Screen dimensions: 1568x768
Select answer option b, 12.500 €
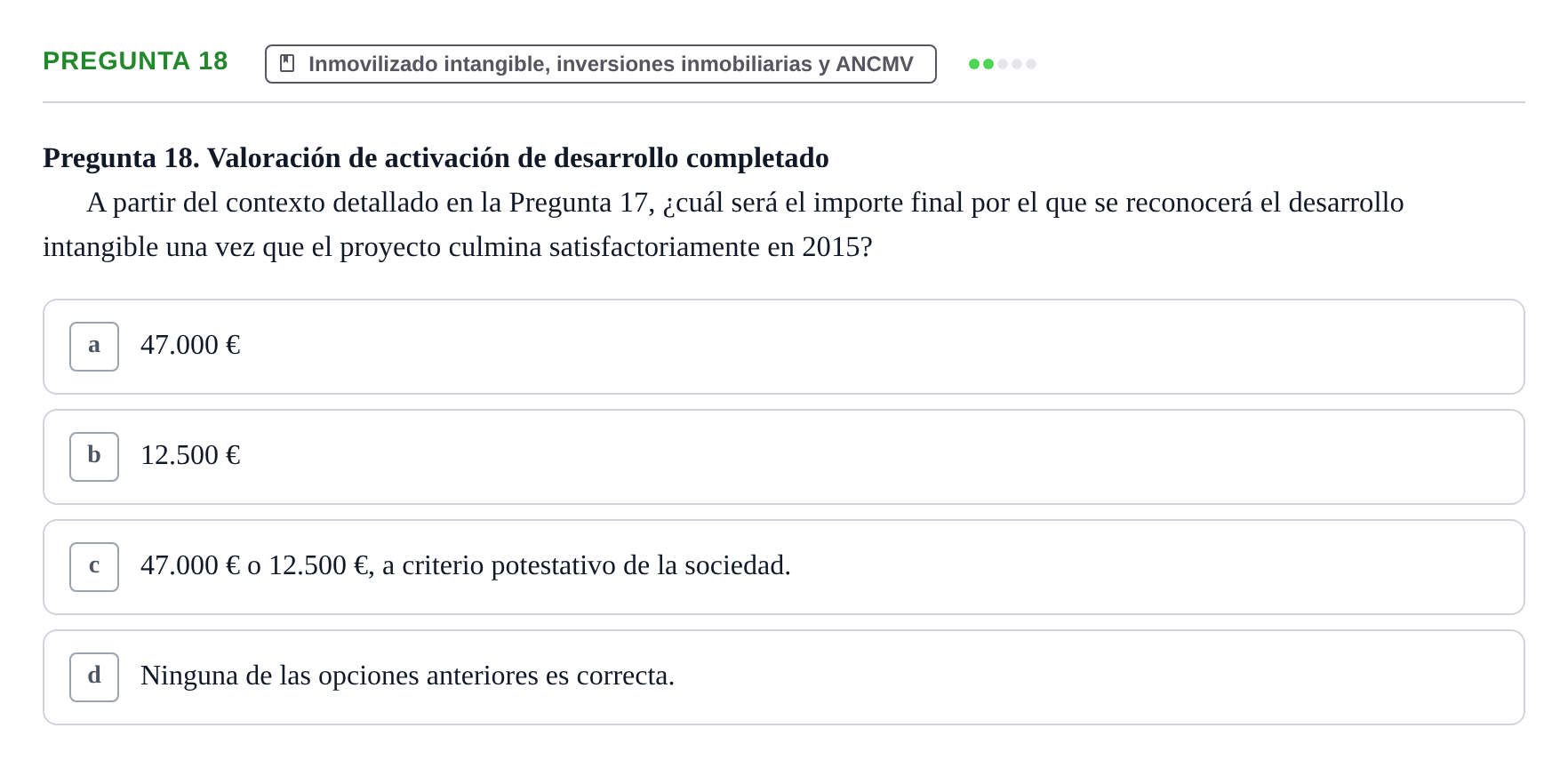[784, 457]
